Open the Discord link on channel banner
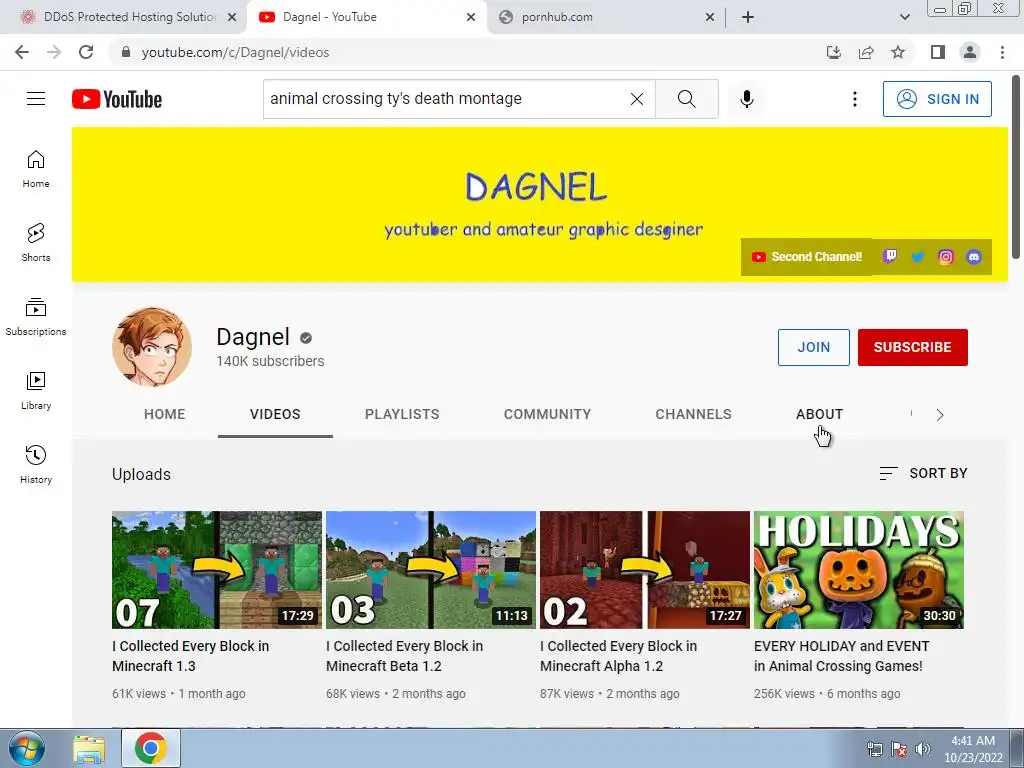The width and height of the screenshot is (1024, 768). click(x=974, y=257)
